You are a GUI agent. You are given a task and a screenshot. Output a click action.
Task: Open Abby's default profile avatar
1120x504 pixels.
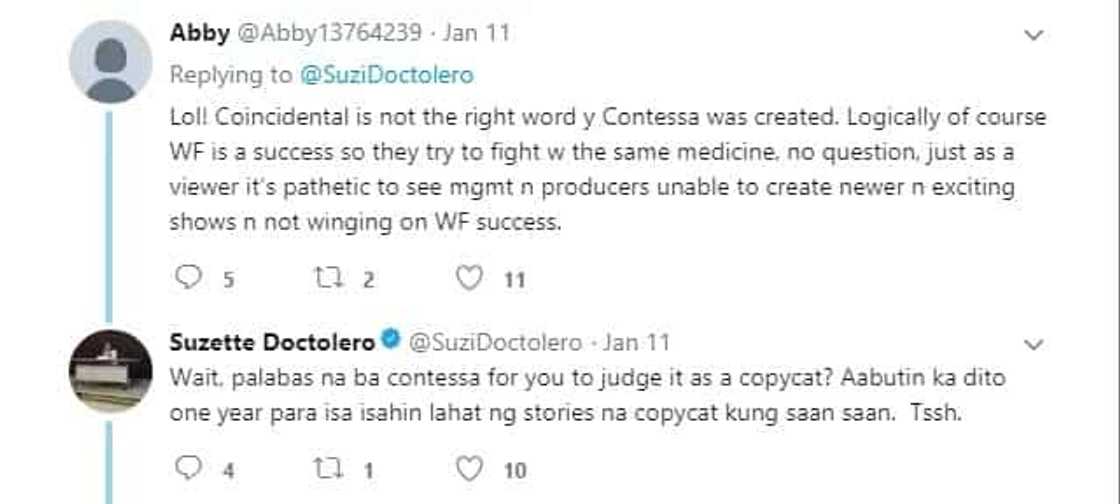coord(110,61)
